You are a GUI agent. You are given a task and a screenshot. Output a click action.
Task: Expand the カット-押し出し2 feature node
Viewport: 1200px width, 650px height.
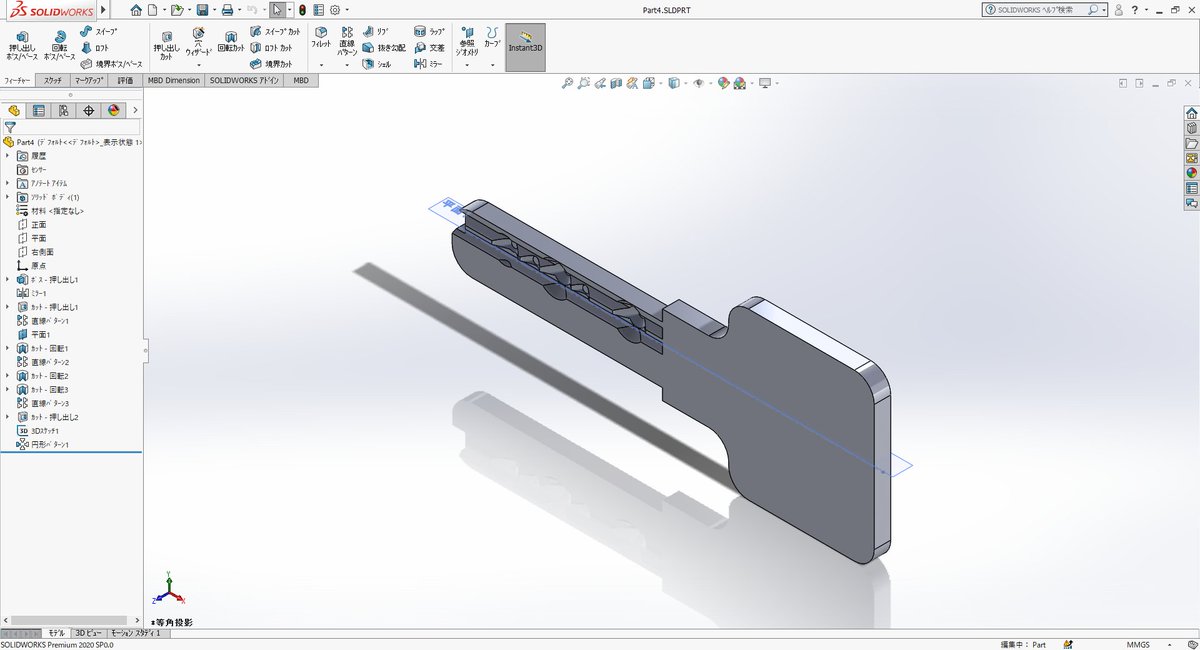pos(8,416)
